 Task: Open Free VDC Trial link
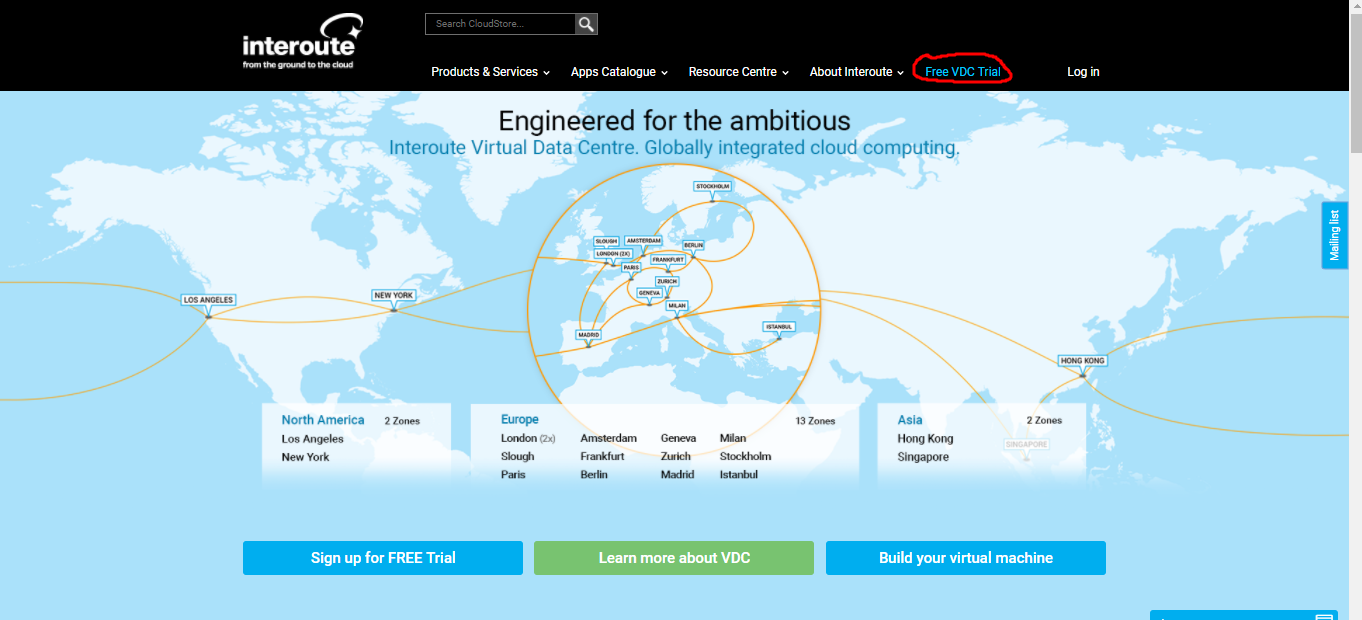coord(963,72)
